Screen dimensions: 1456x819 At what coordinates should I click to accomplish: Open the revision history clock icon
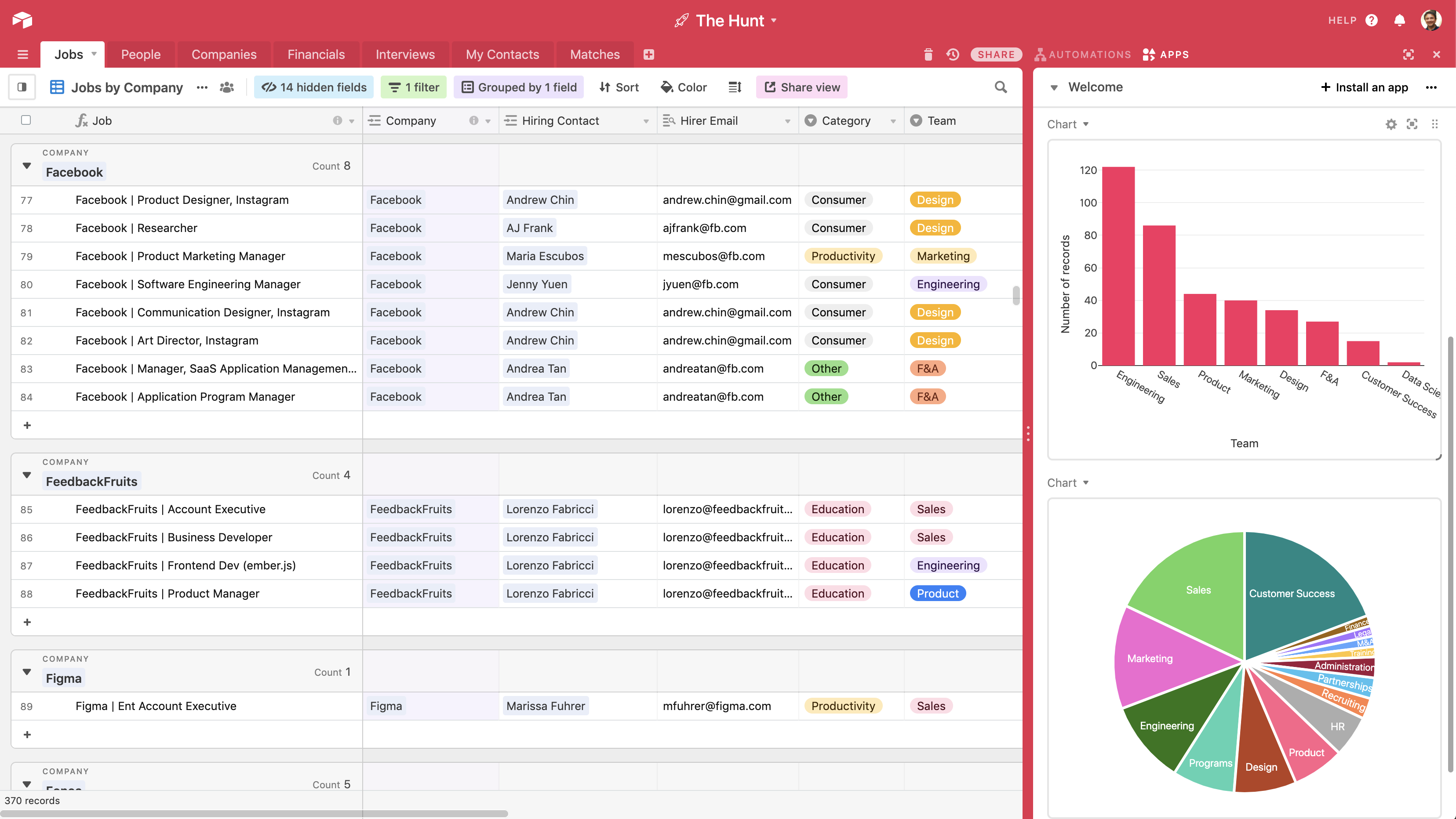coord(953,55)
